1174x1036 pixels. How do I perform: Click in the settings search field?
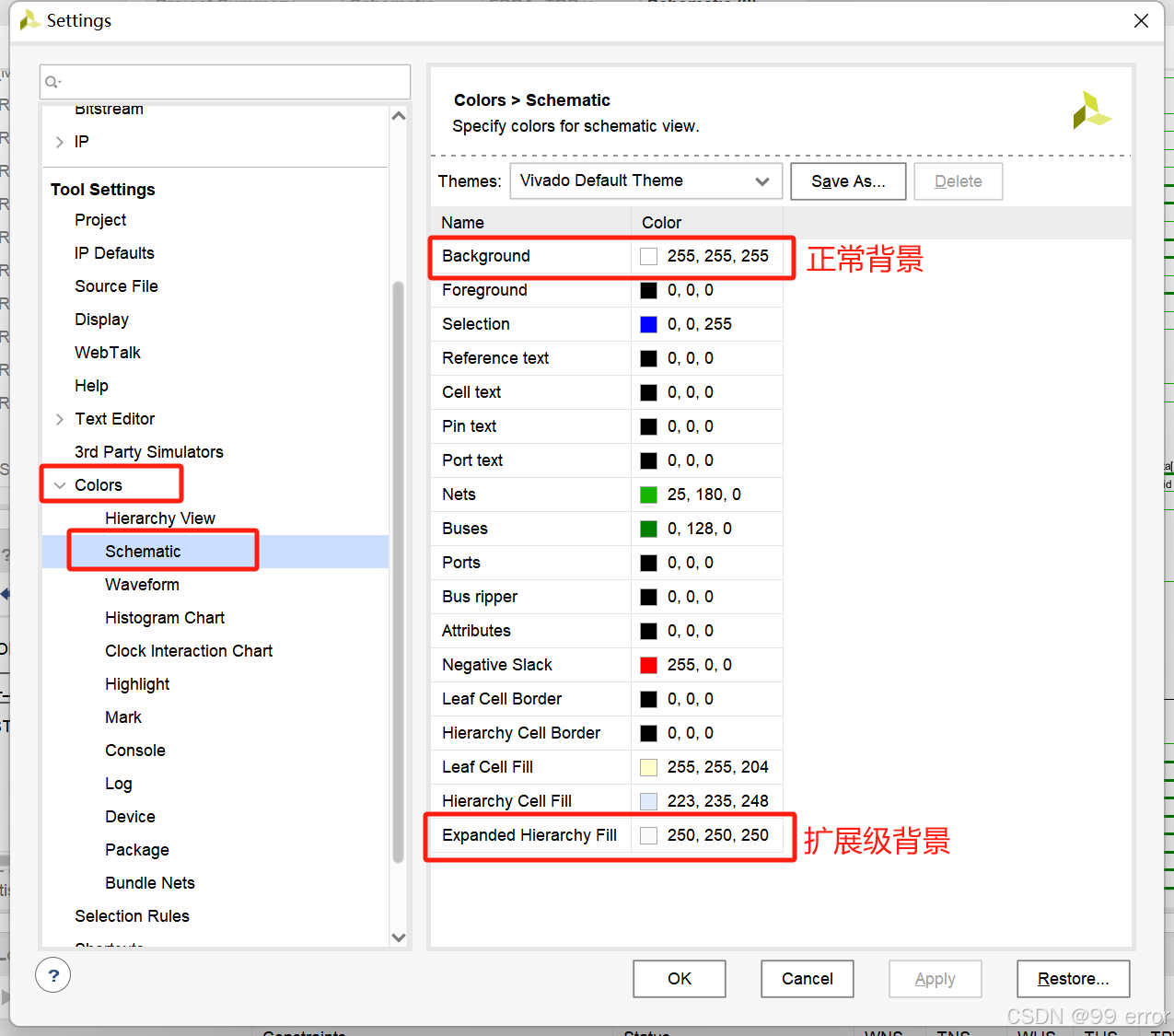click(x=226, y=82)
